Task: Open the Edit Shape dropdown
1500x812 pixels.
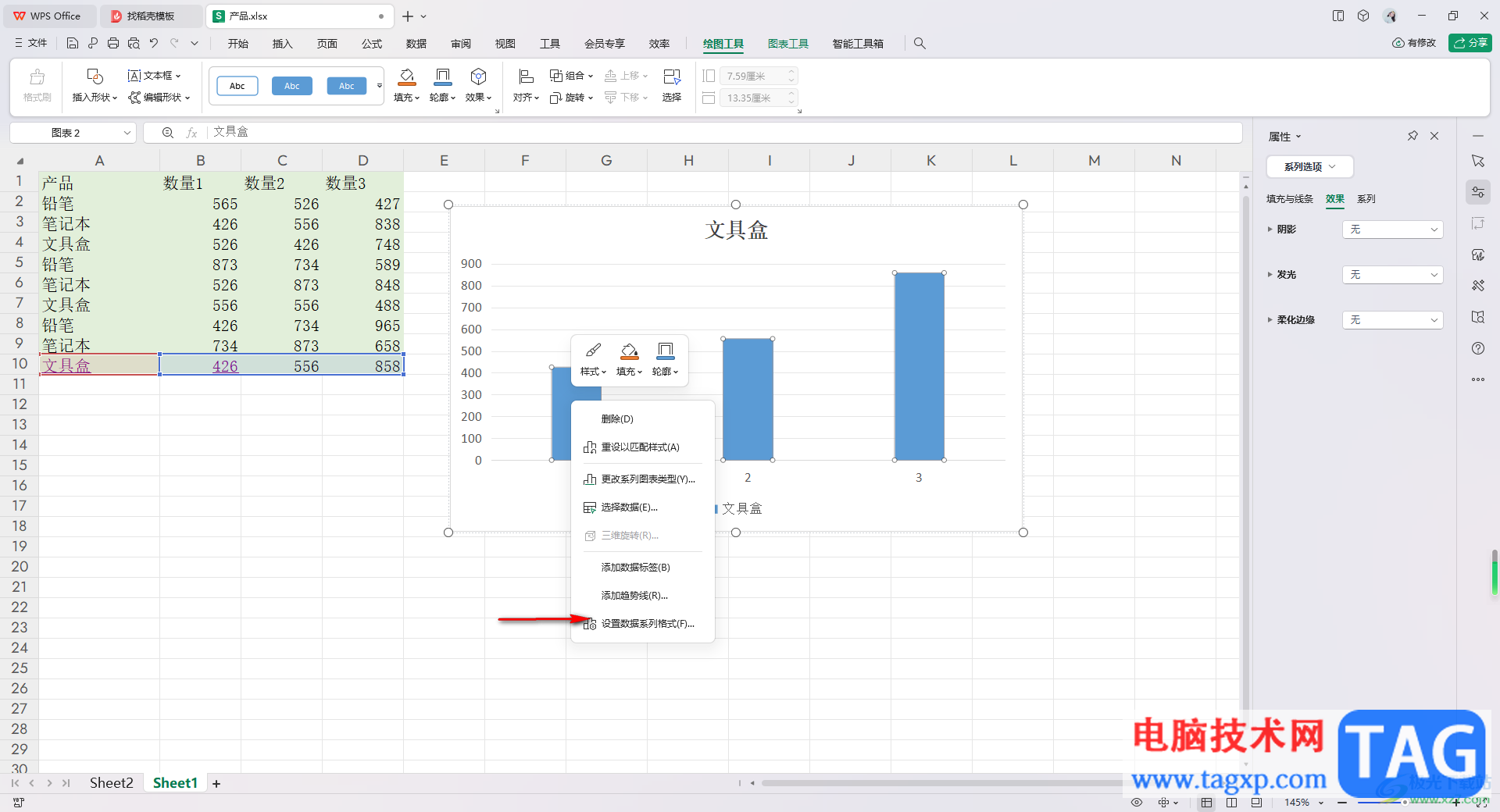Action: (159, 98)
